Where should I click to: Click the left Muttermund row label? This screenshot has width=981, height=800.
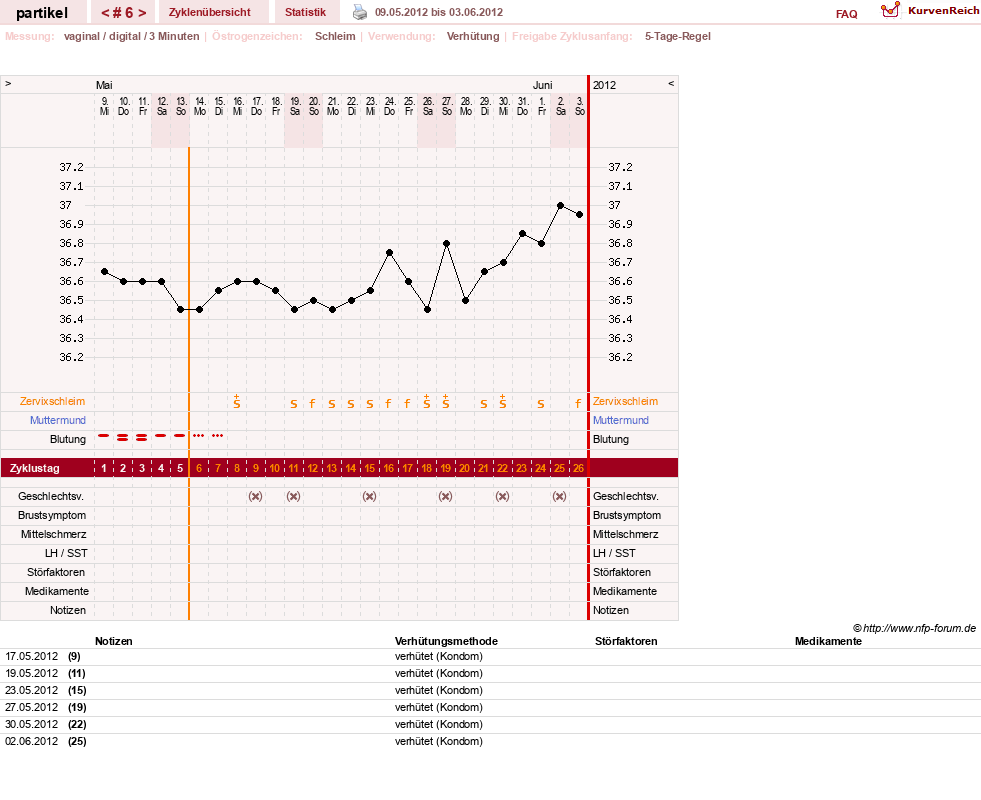(58, 420)
